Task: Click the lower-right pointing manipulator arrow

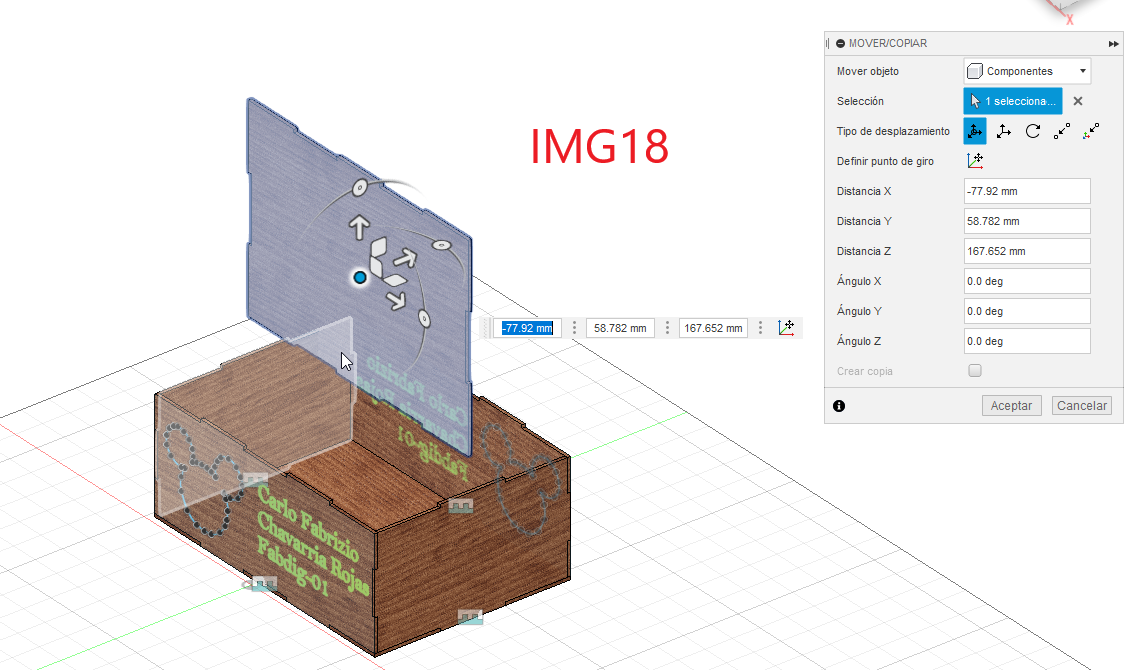Action: click(x=396, y=300)
